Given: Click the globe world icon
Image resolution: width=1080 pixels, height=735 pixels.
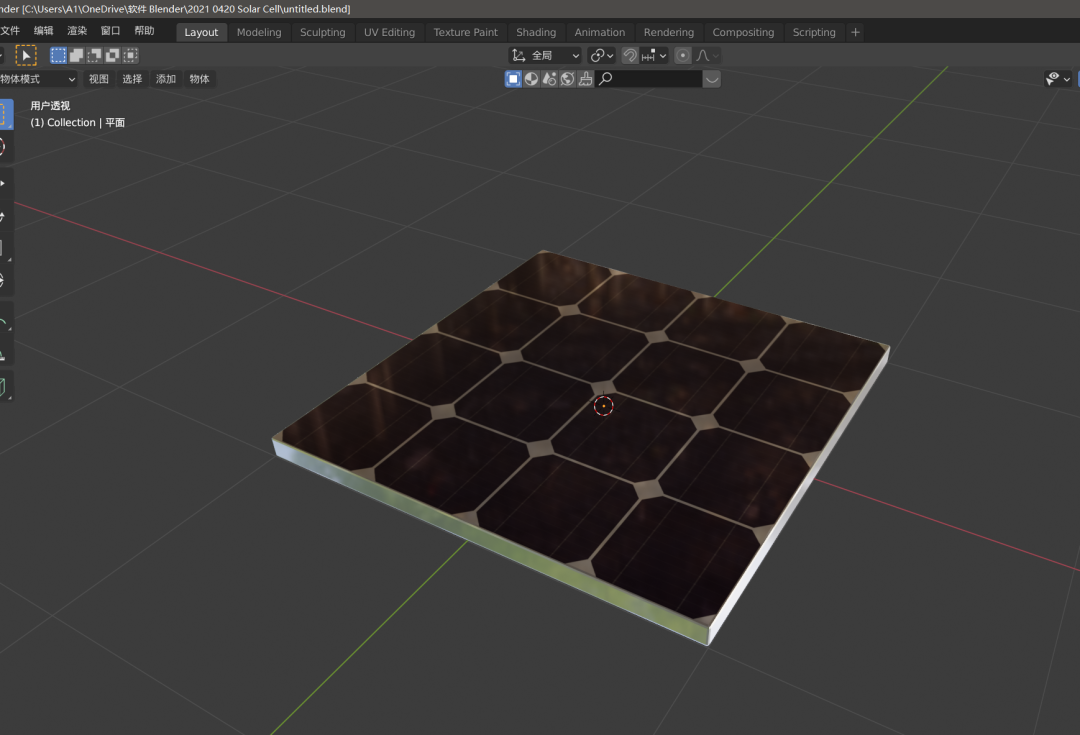Looking at the screenshot, I should click(567, 79).
